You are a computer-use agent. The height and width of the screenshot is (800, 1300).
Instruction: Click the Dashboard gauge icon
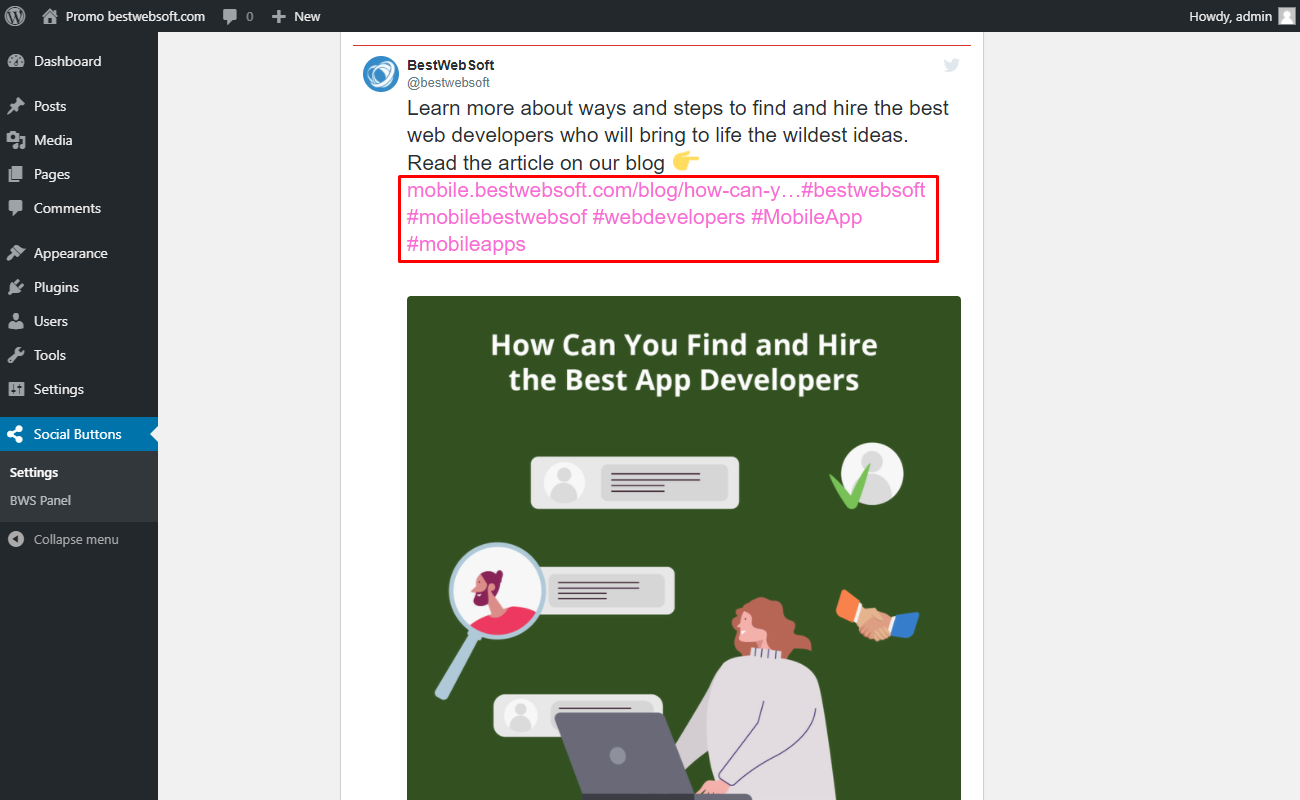pyautogui.click(x=15, y=61)
